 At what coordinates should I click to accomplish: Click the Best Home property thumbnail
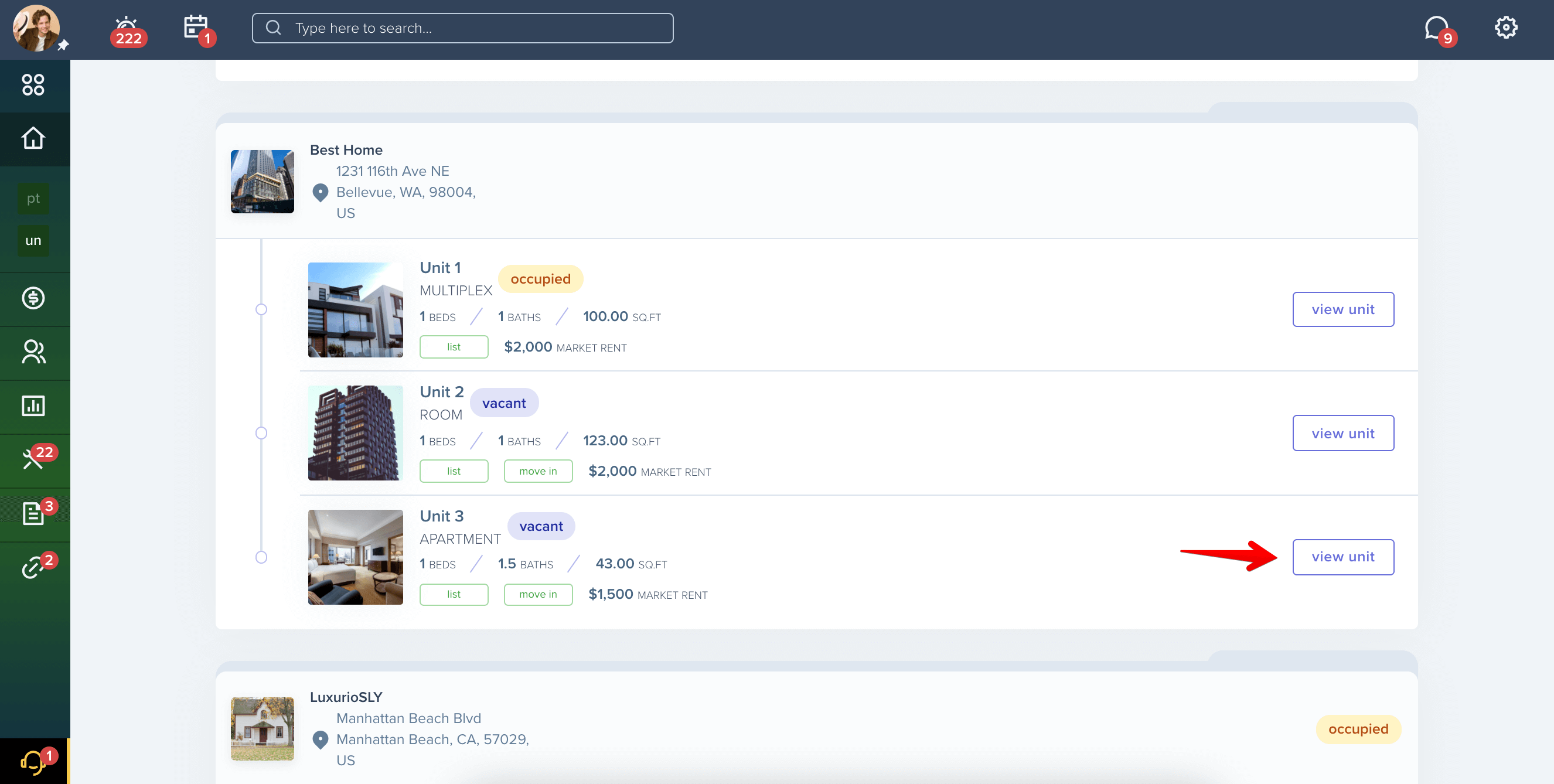tap(263, 182)
